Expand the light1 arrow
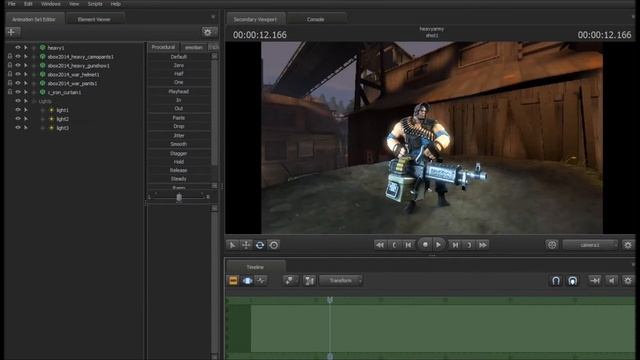This screenshot has width=640, height=360. 26,110
